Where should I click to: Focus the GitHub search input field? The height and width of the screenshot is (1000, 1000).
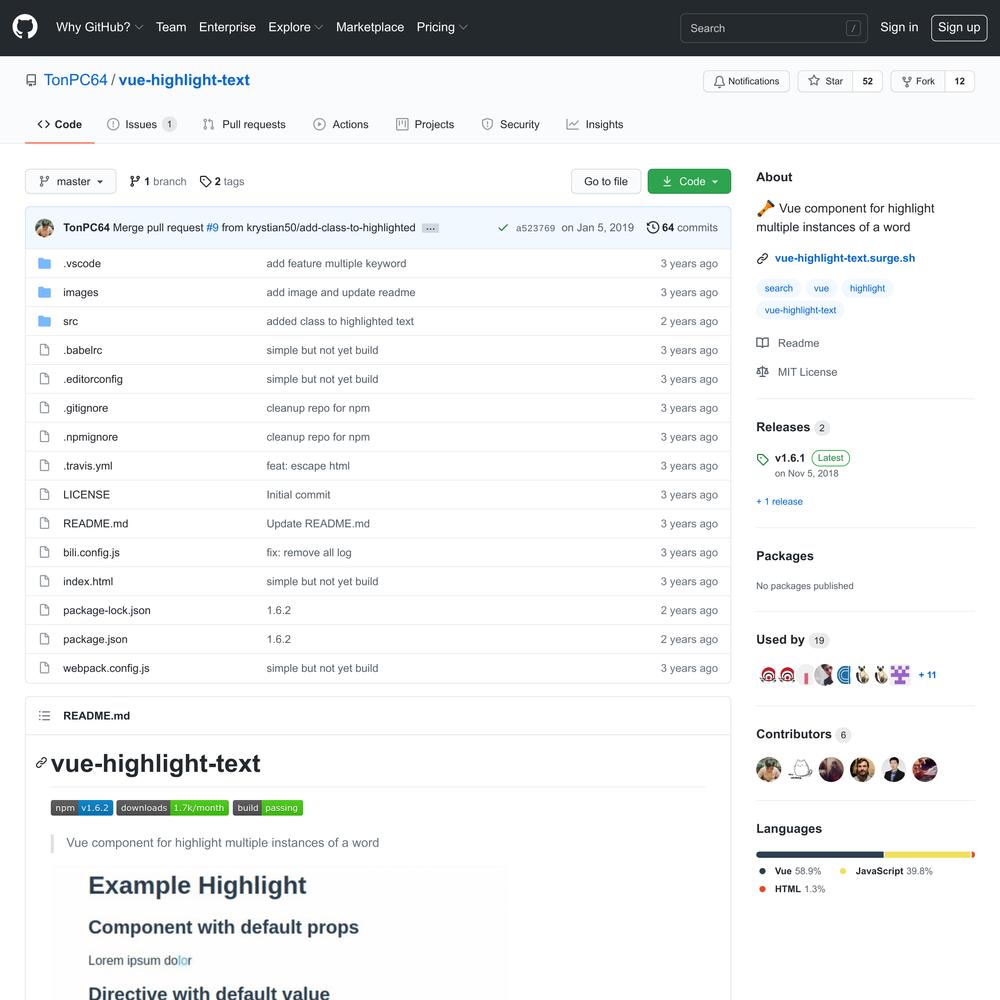point(774,28)
